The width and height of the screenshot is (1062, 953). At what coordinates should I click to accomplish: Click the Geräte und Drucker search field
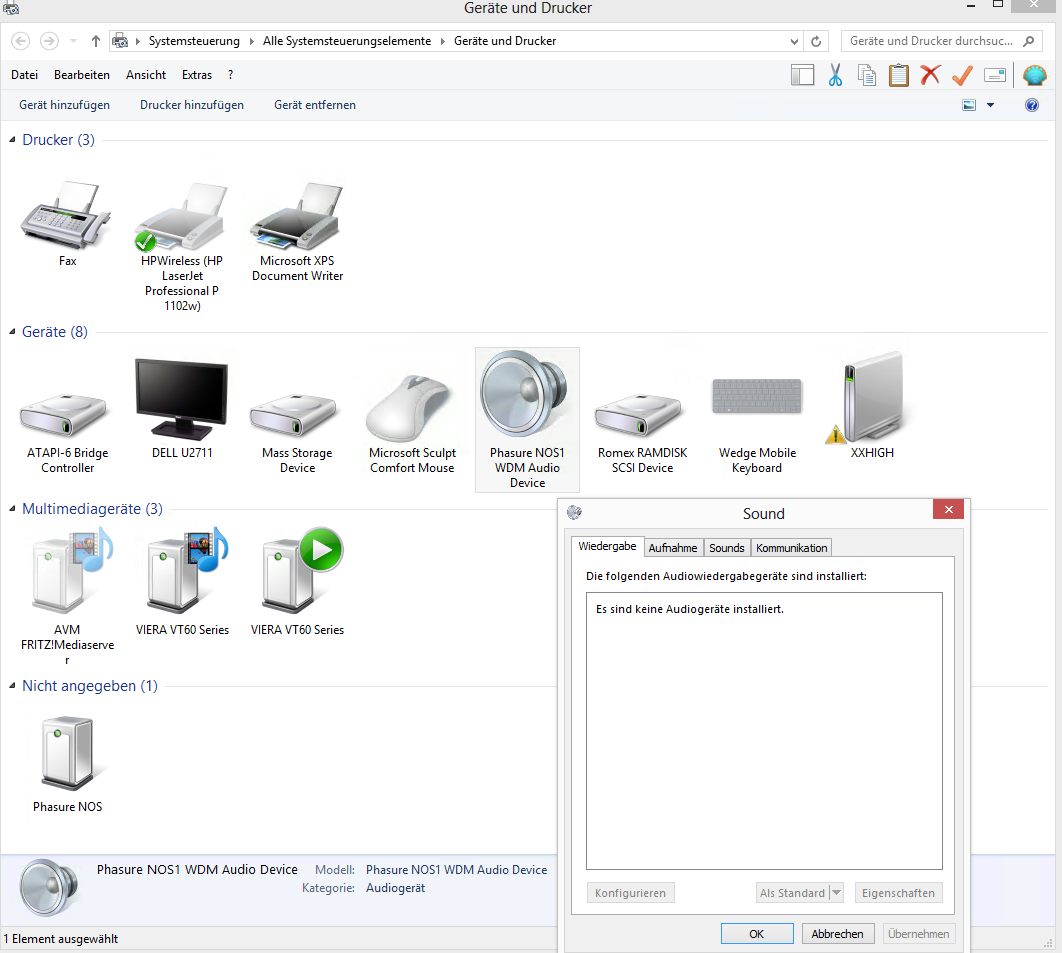click(941, 41)
